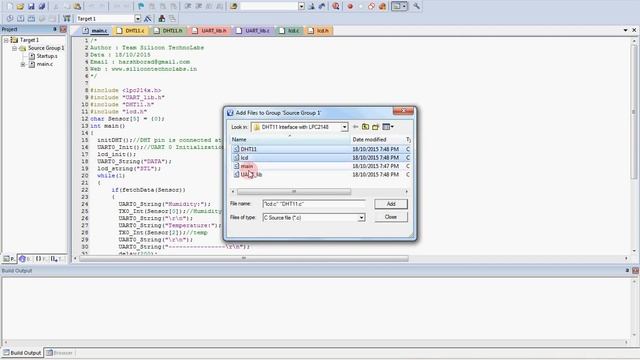Collapse the Source Group 1 node

pos(14,48)
